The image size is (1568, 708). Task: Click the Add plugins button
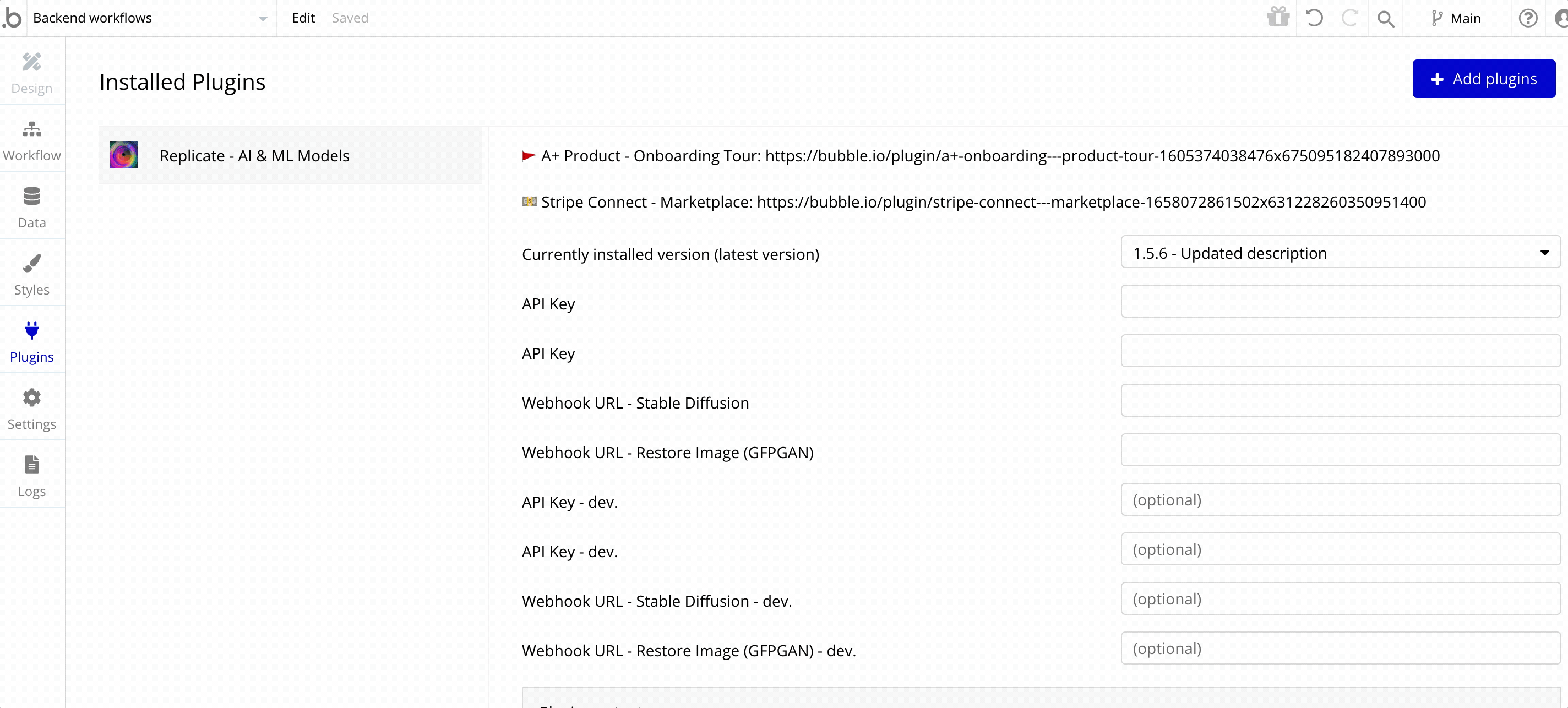[x=1483, y=79]
